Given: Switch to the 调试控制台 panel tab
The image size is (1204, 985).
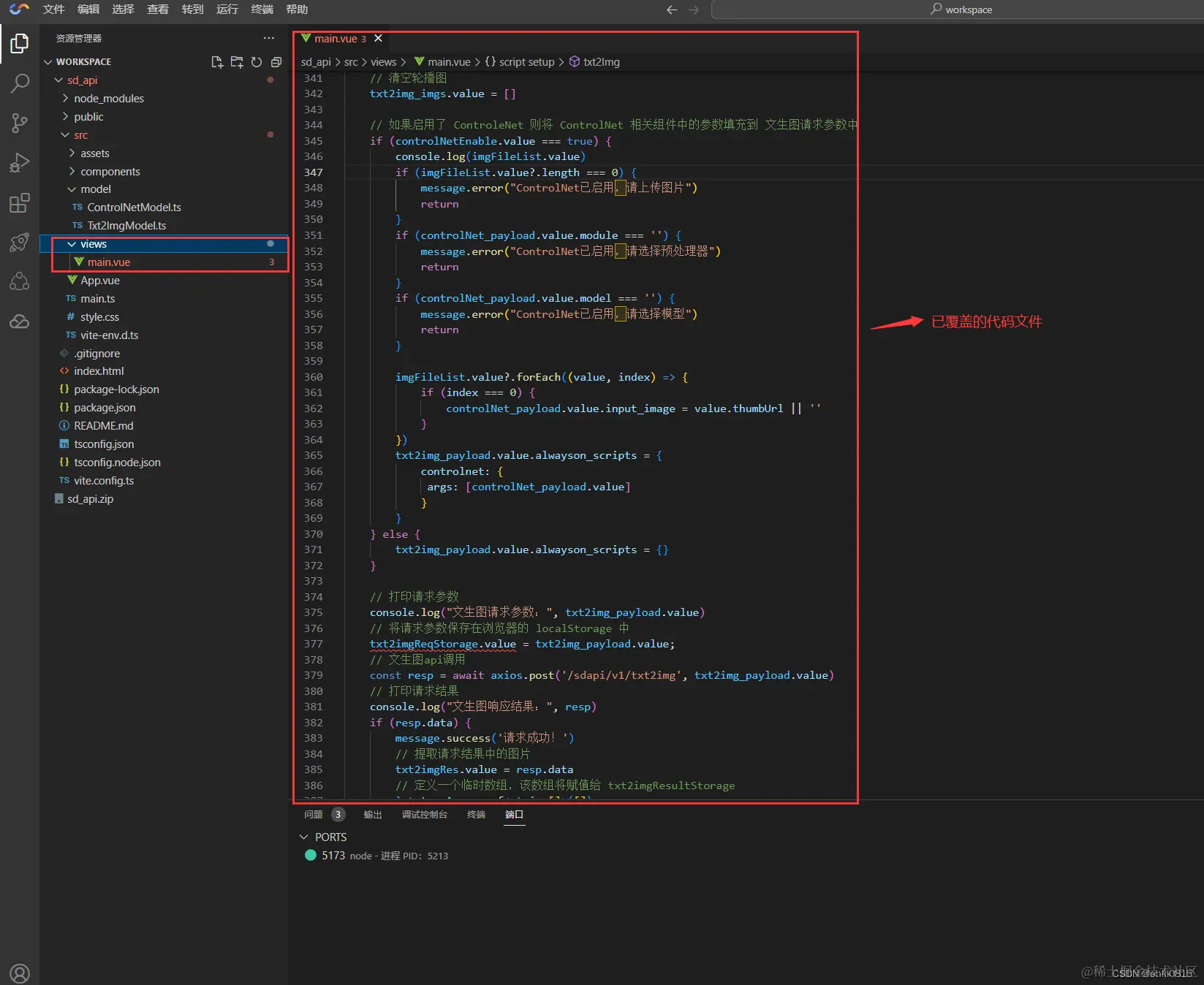Looking at the screenshot, I should (425, 815).
